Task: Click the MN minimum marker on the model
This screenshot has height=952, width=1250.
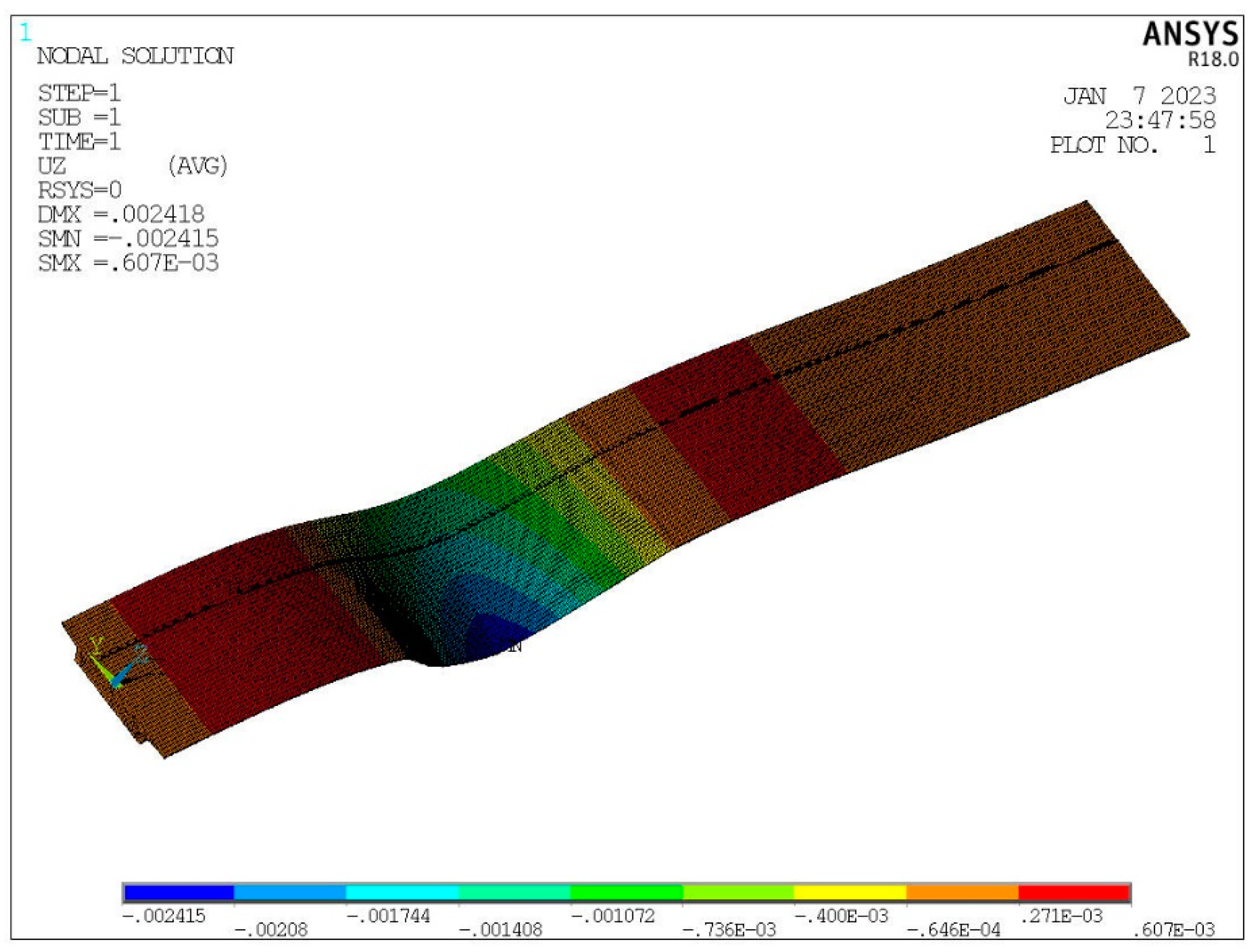Action: 514,646
